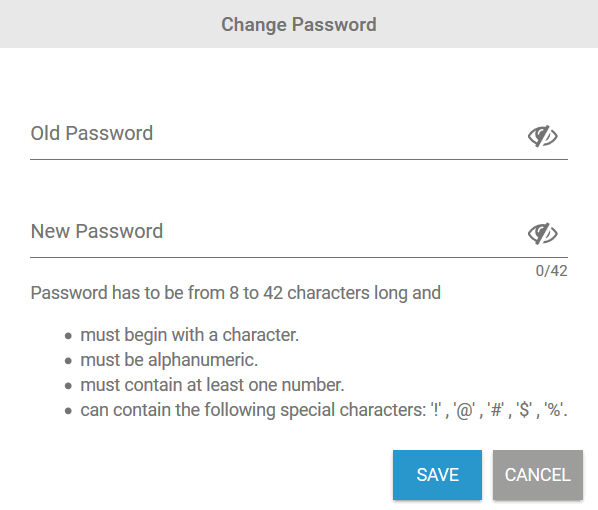Save the new password

[437, 475]
